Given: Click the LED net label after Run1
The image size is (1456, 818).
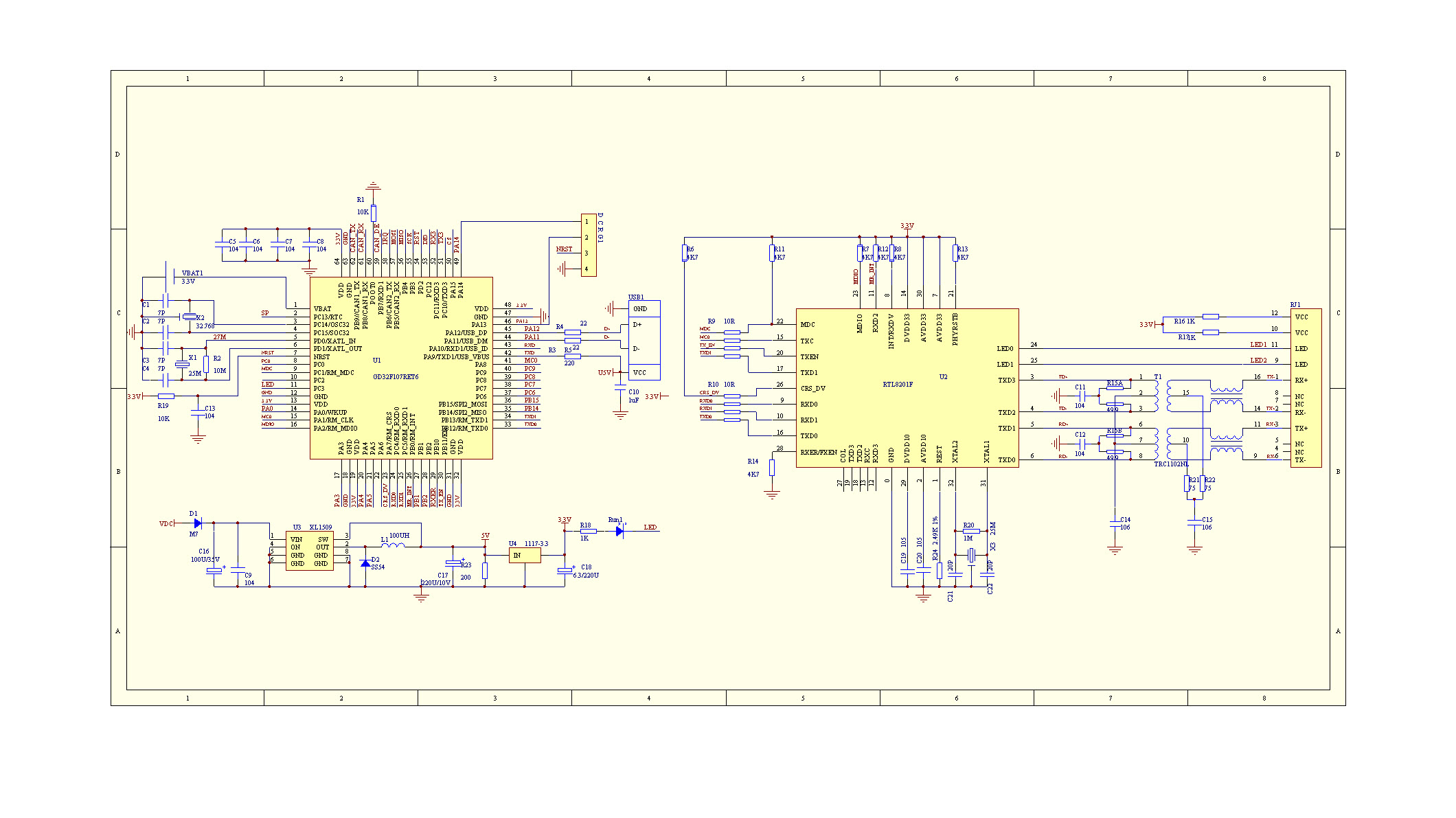Looking at the screenshot, I should click(x=650, y=527).
